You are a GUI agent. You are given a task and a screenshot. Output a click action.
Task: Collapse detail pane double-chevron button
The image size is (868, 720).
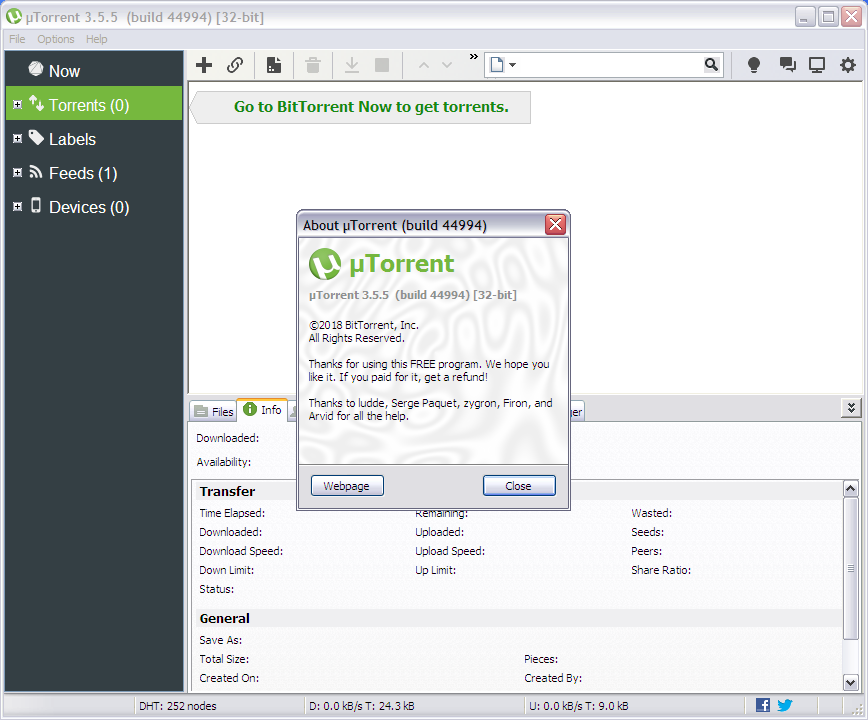[851, 408]
